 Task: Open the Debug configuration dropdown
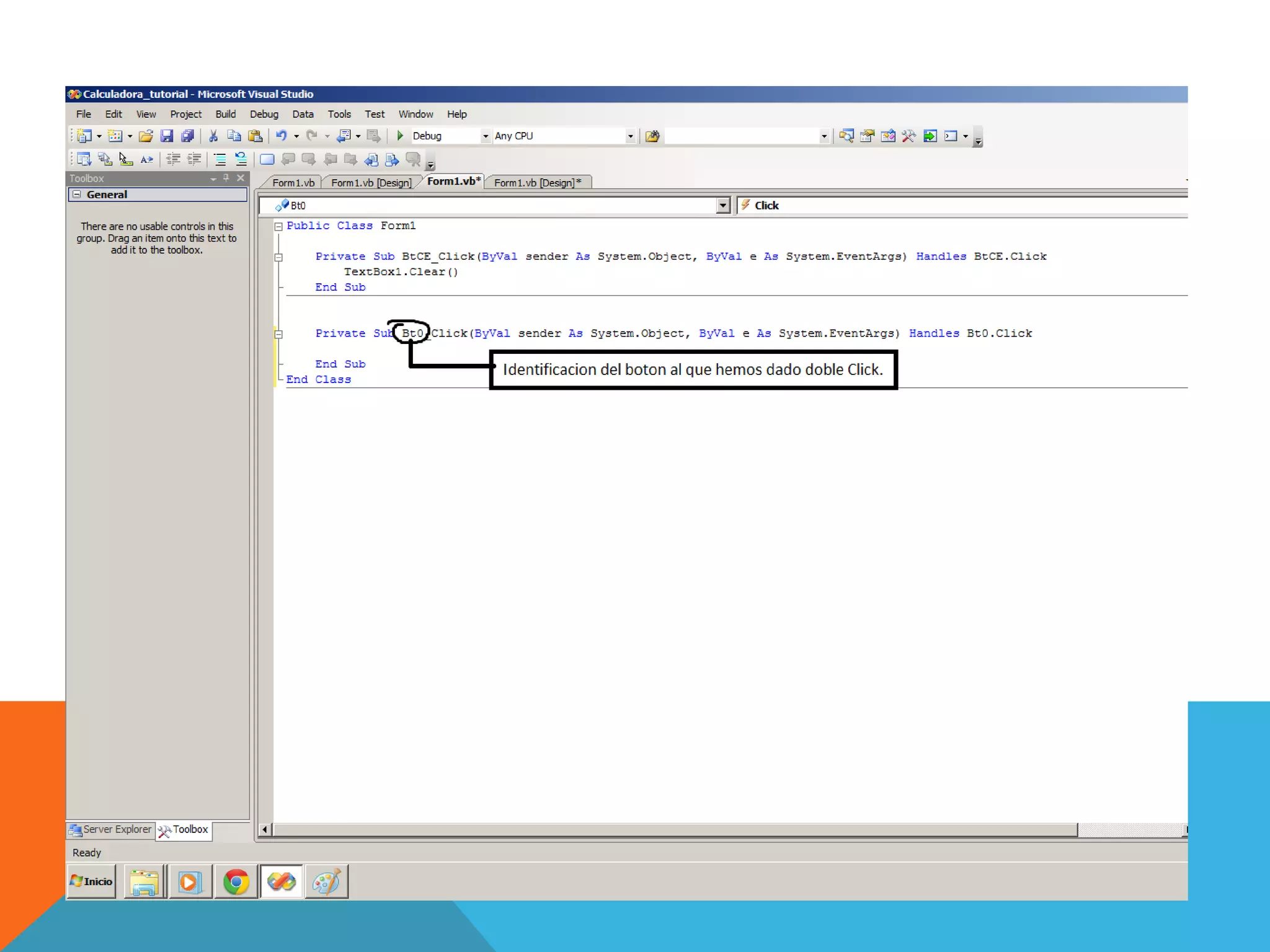pos(485,136)
